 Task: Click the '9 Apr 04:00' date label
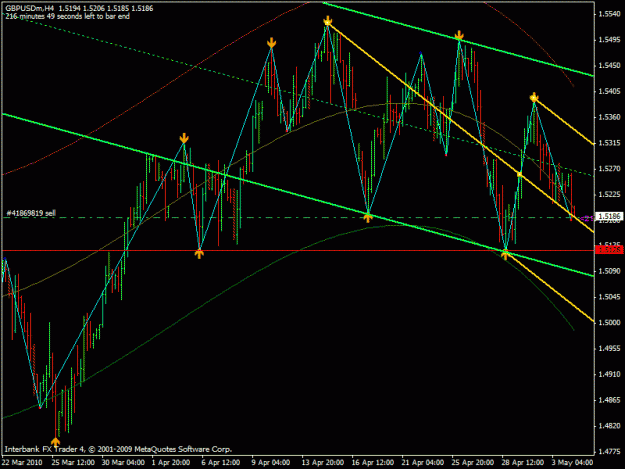tap(270, 462)
